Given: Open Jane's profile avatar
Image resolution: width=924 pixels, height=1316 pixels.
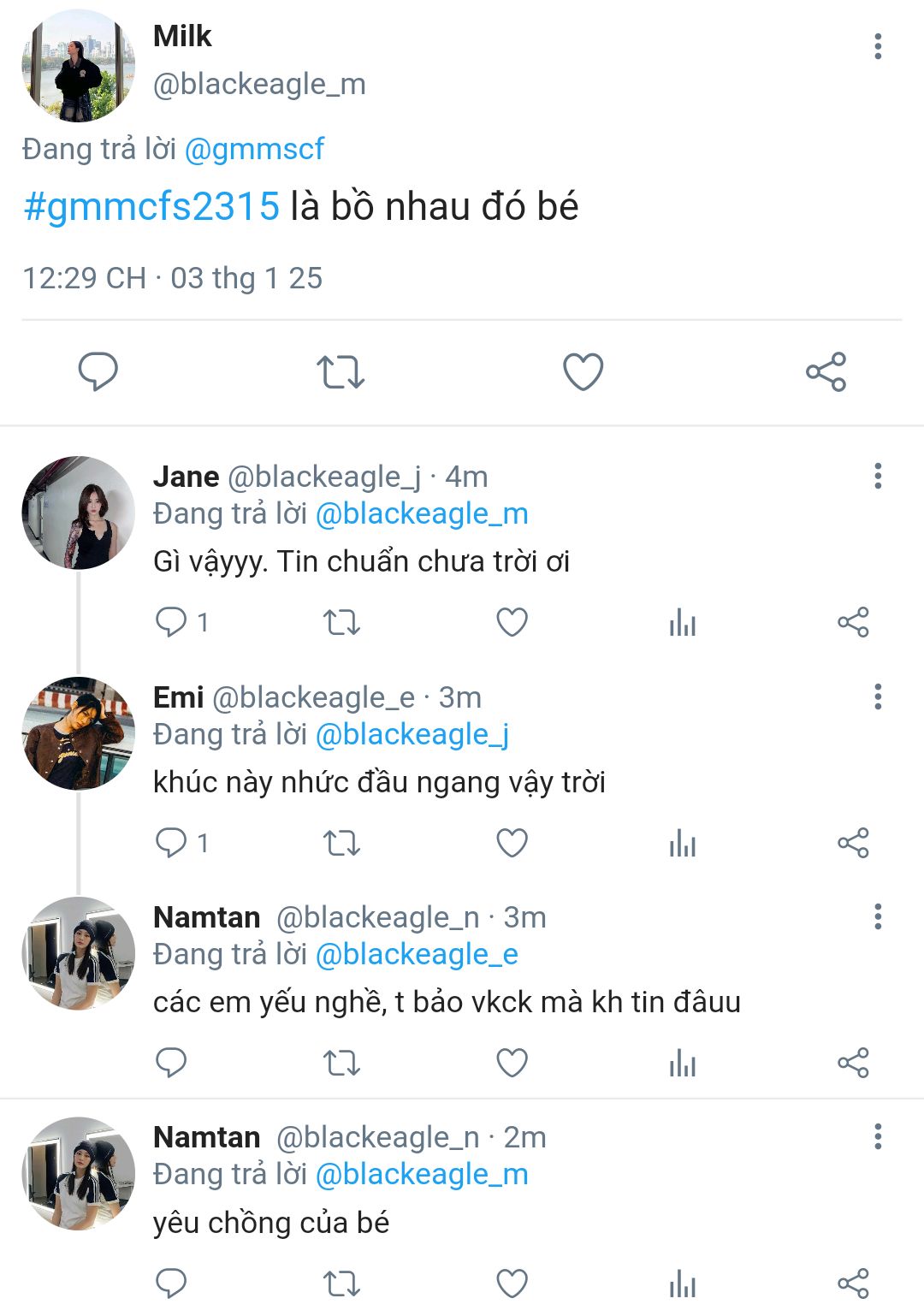Looking at the screenshot, I should click(78, 513).
